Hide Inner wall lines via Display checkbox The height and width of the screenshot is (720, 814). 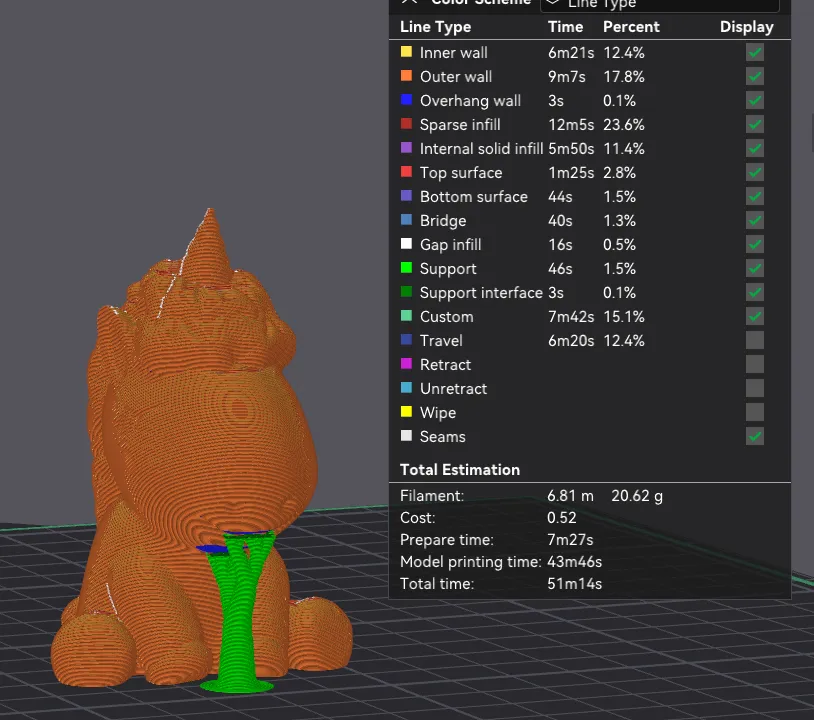755,52
